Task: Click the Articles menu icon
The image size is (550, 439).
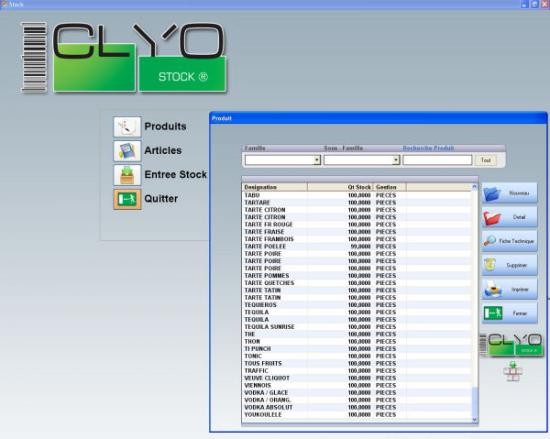Action: point(127,151)
